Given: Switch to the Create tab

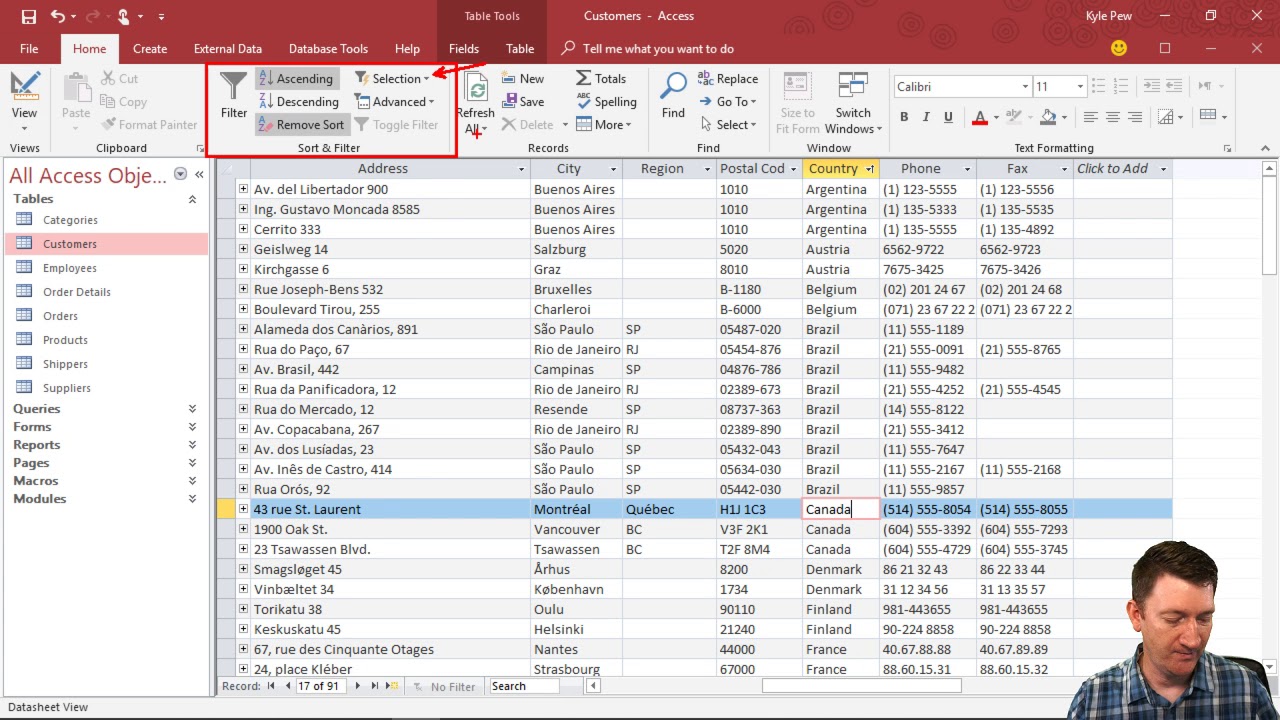Looking at the screenshot, I should 150,48.
